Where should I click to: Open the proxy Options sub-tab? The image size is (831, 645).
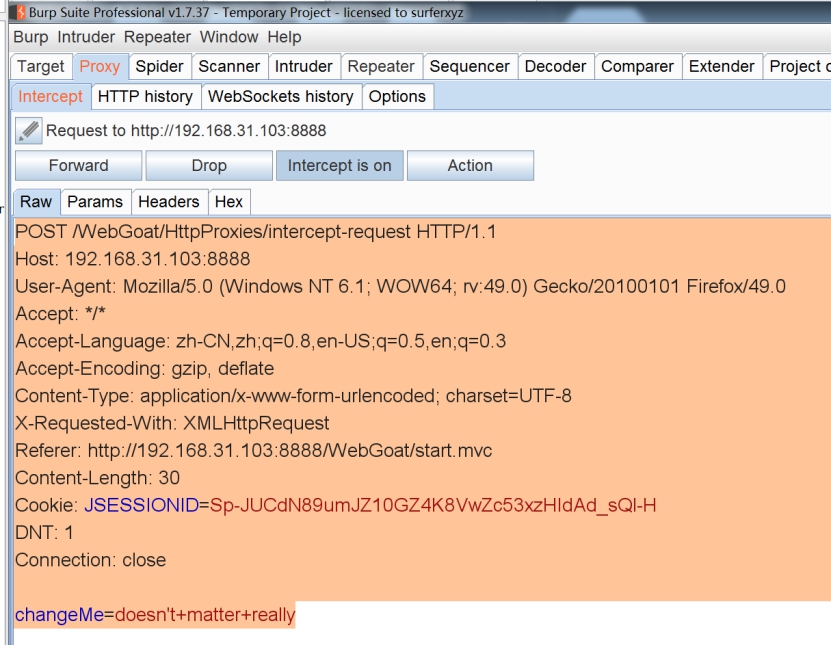[x=397, y=96]
